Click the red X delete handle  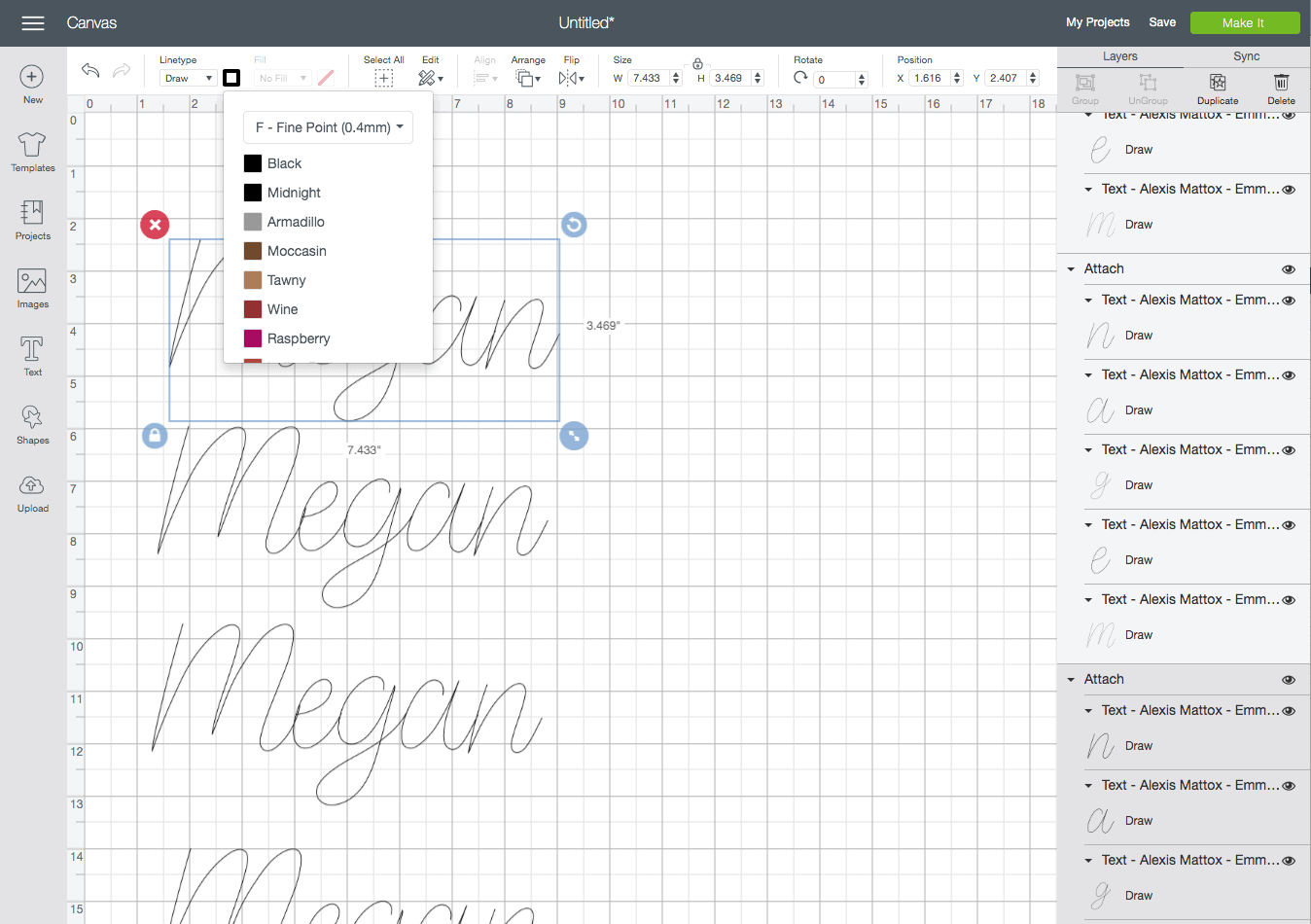(x=155, y=225)
